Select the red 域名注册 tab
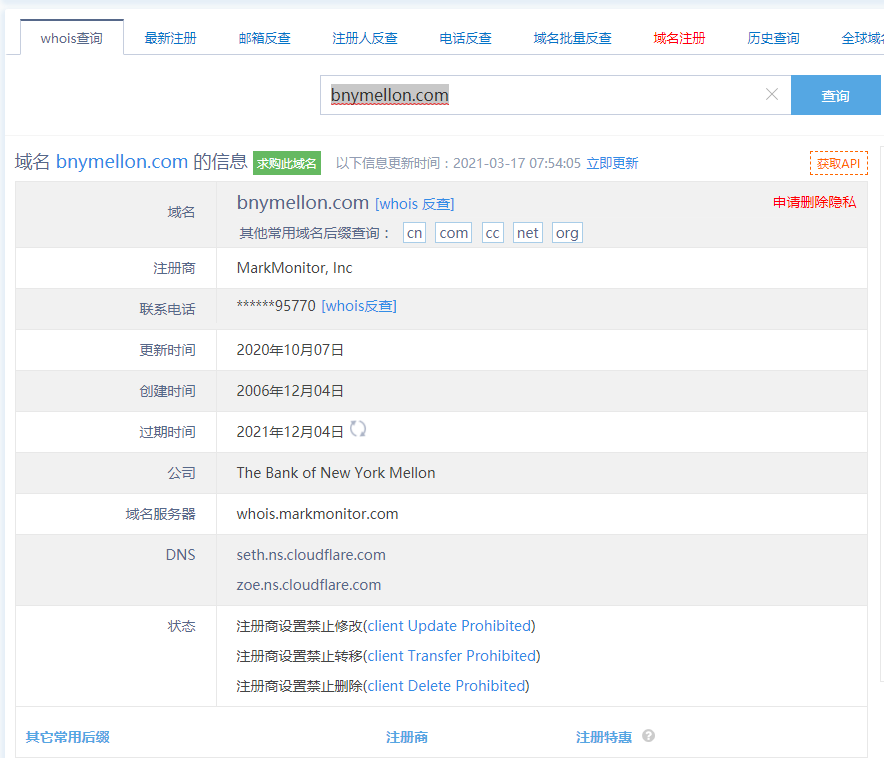The image size is (884, 758). [679, 38]
